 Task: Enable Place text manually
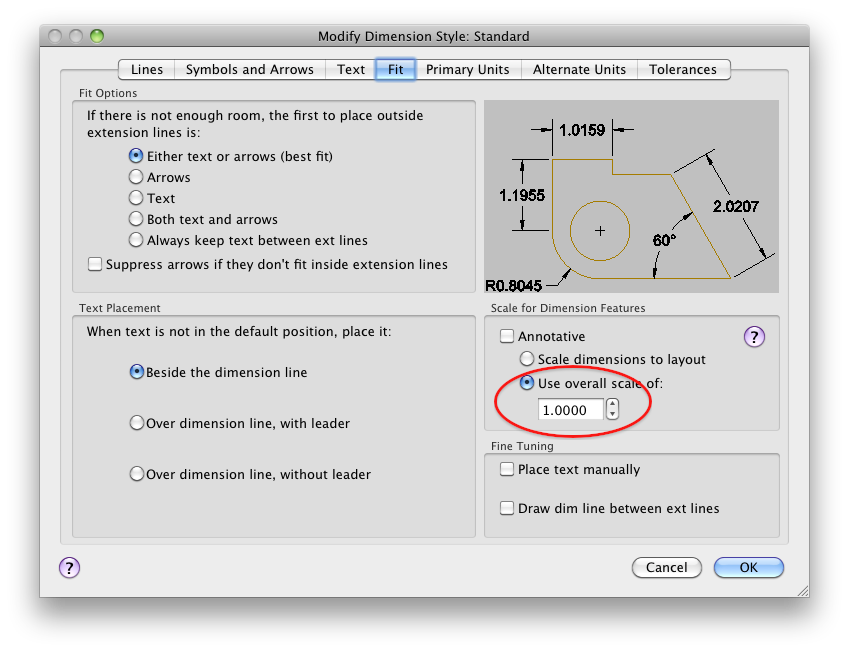coord(506,468)
